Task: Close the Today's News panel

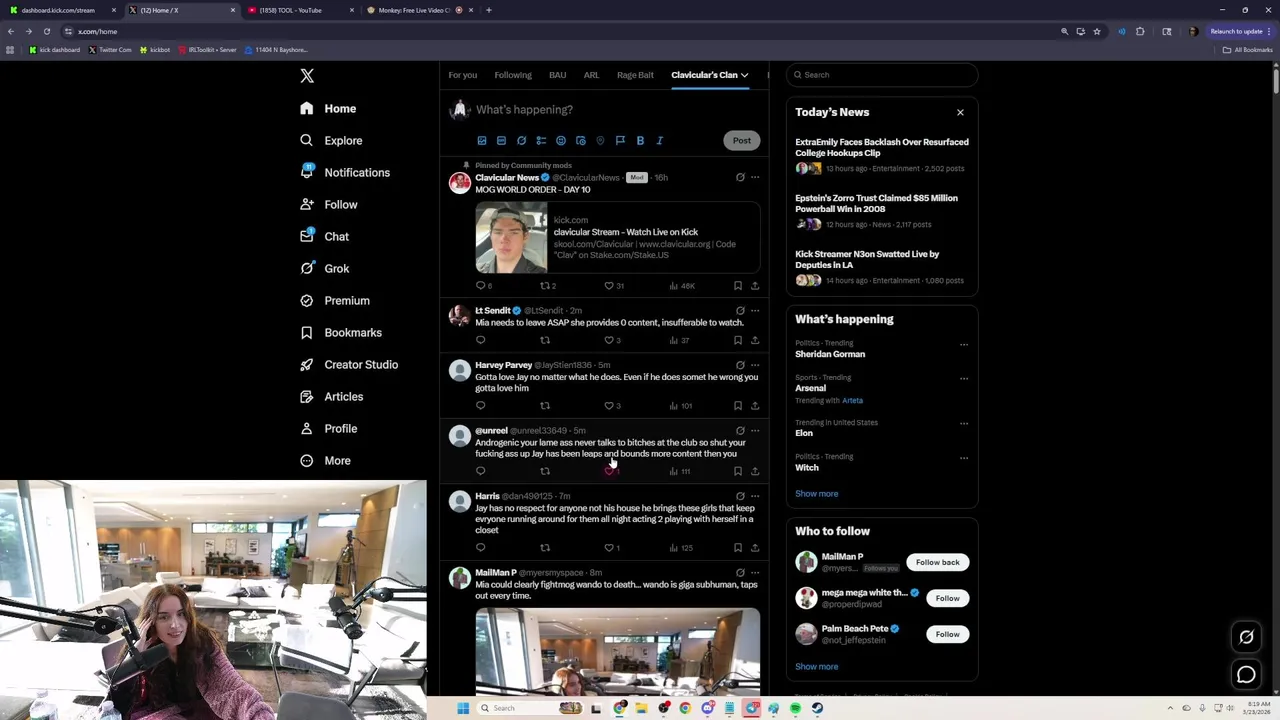Action: point(960,112)
